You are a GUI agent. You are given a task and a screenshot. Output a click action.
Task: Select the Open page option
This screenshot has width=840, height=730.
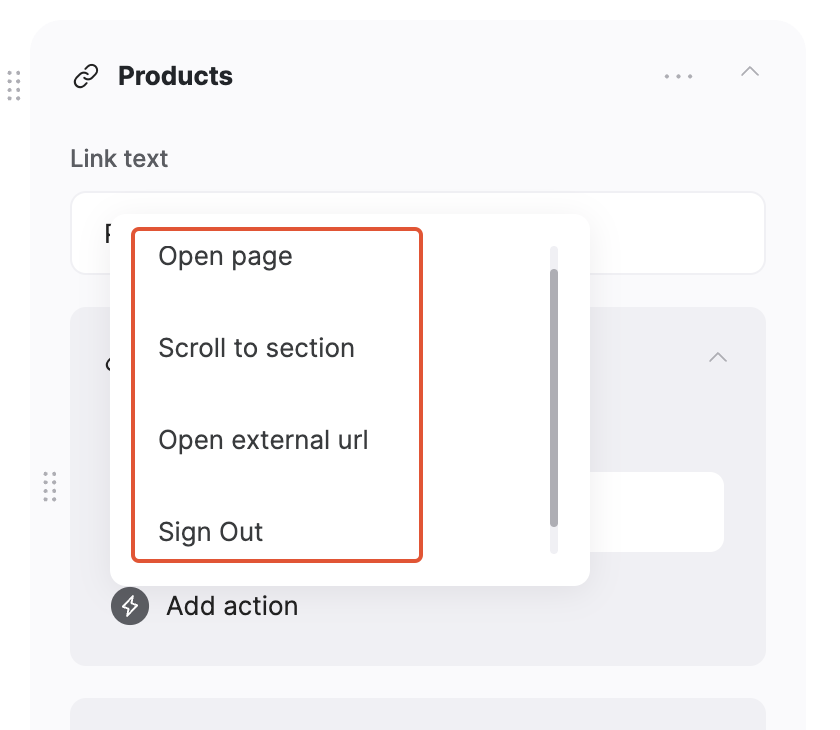click(x=225, y=256)
